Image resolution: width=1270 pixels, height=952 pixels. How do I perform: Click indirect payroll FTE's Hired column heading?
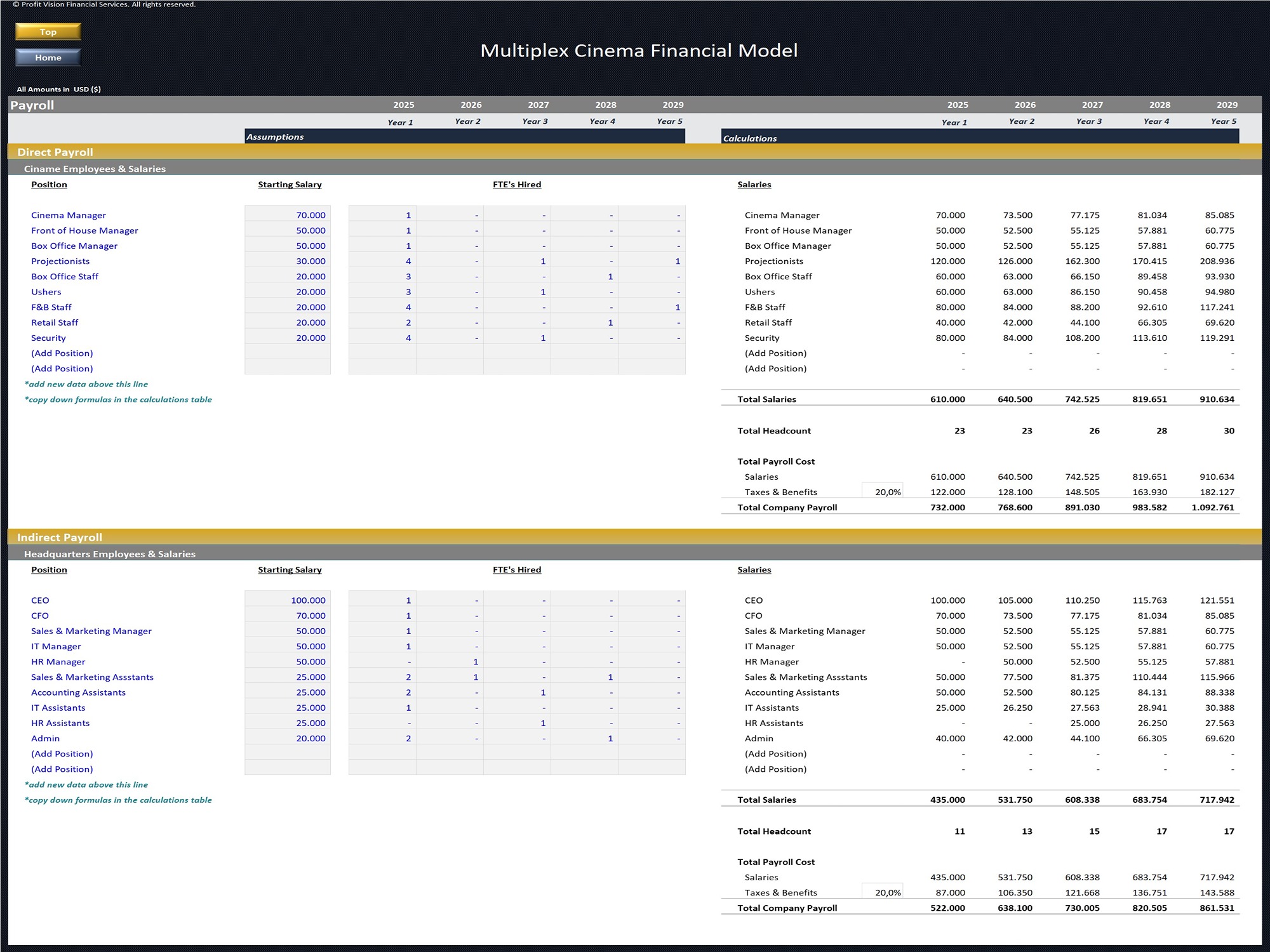pyautogui.click(x=517, y=570)
